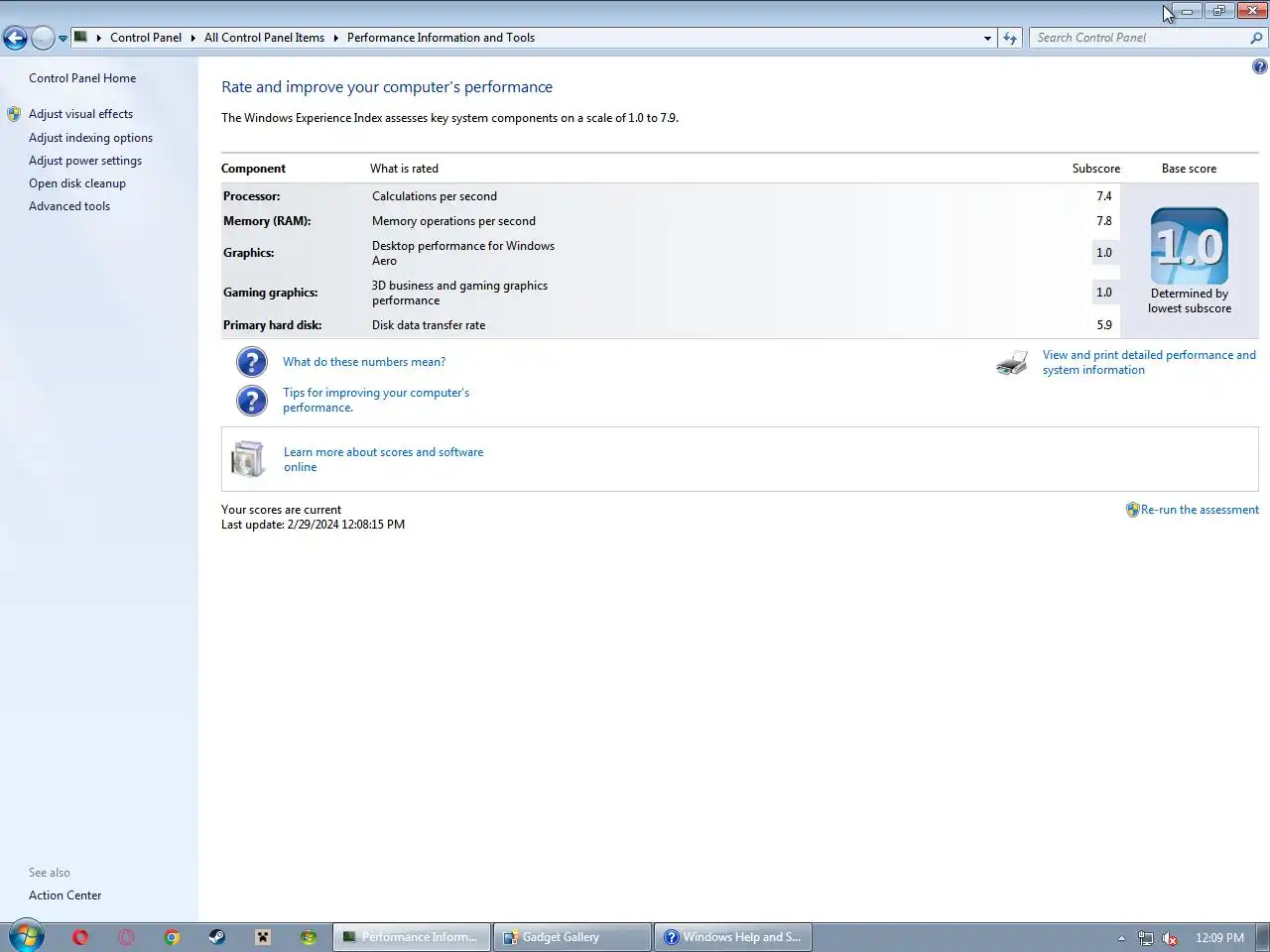Click 'Calculations per second' text
The image size is (1270, 952).
(x=435, y=196)
